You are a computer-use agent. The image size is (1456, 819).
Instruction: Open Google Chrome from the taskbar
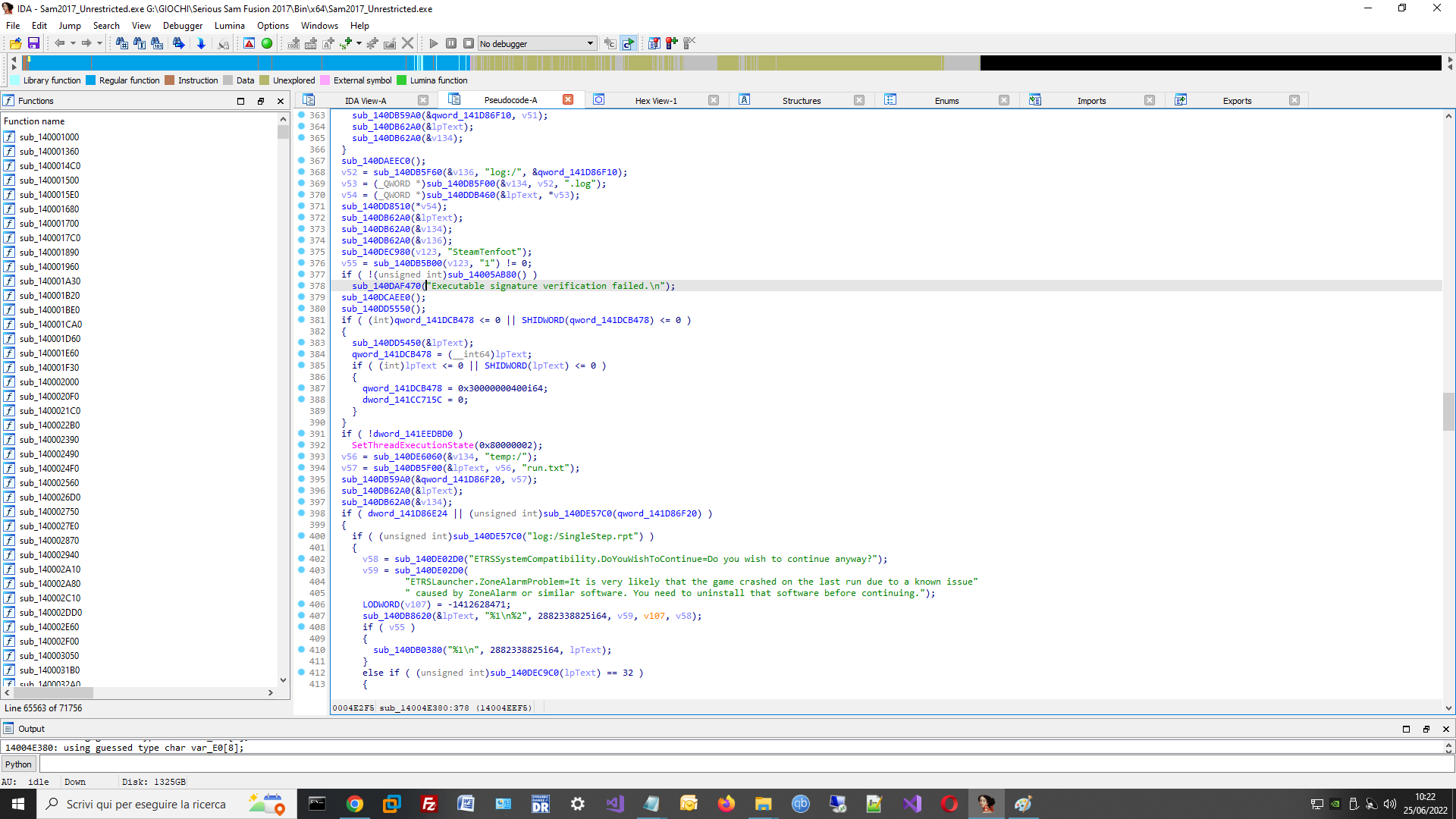click(x=355, y=804)
